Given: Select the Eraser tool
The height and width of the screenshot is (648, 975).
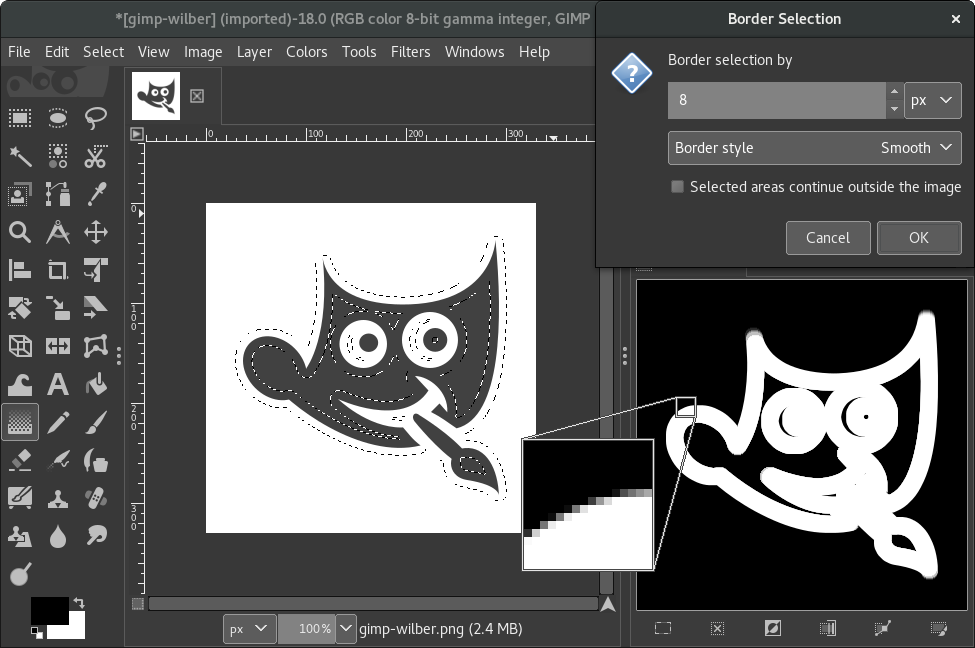Looking at the screenshot, I should point(20,461).
